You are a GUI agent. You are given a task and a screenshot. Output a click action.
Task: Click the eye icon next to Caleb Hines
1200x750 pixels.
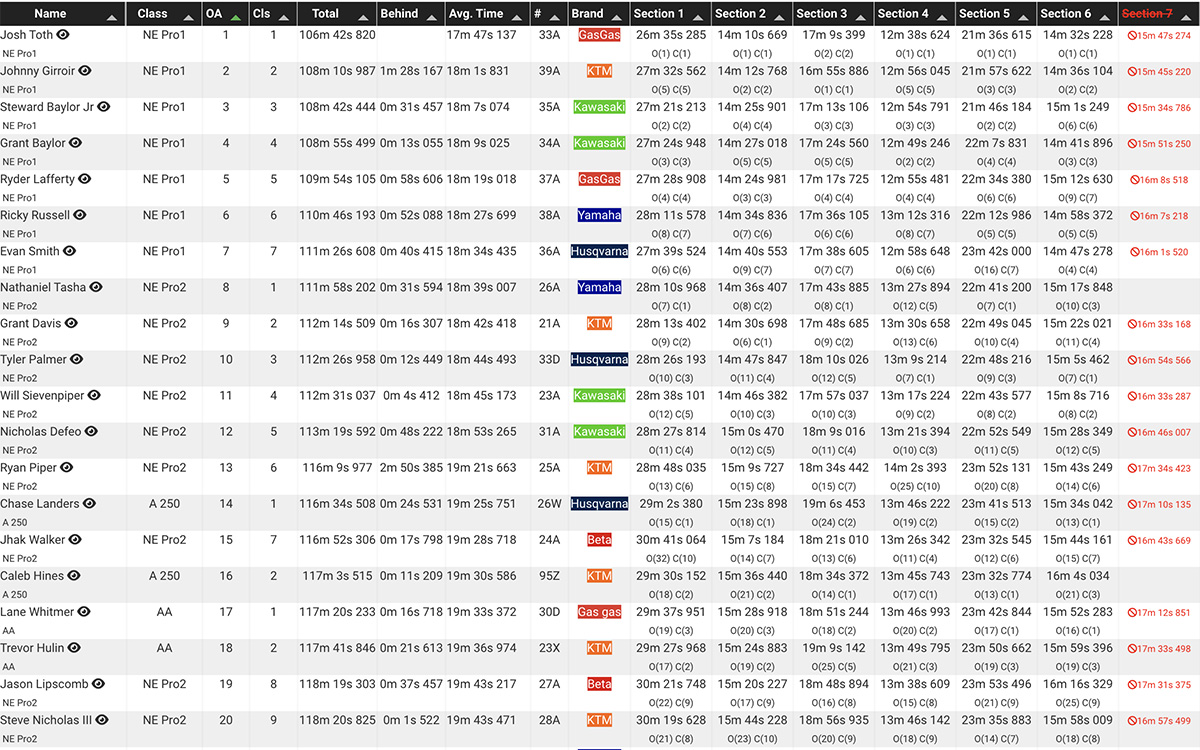coord(73,576)
